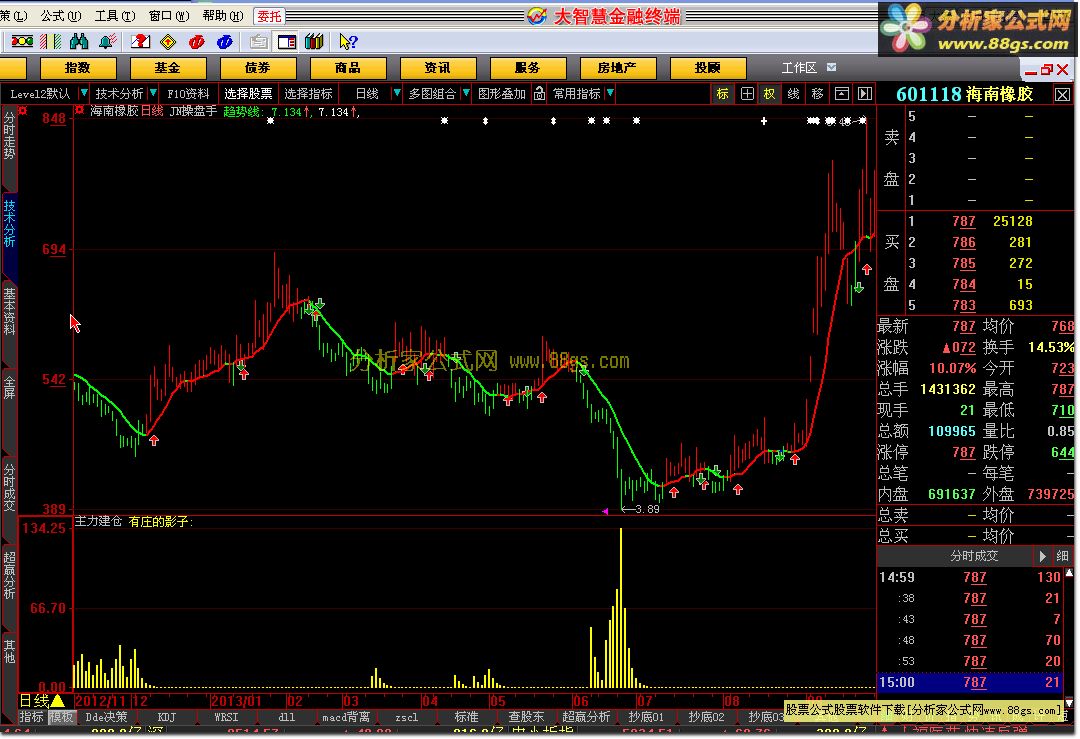Viewport: 1080px width, 739px height.
Task: Open the 公式(U) menu
Action: pyautogui.click(x=61, y=15)
